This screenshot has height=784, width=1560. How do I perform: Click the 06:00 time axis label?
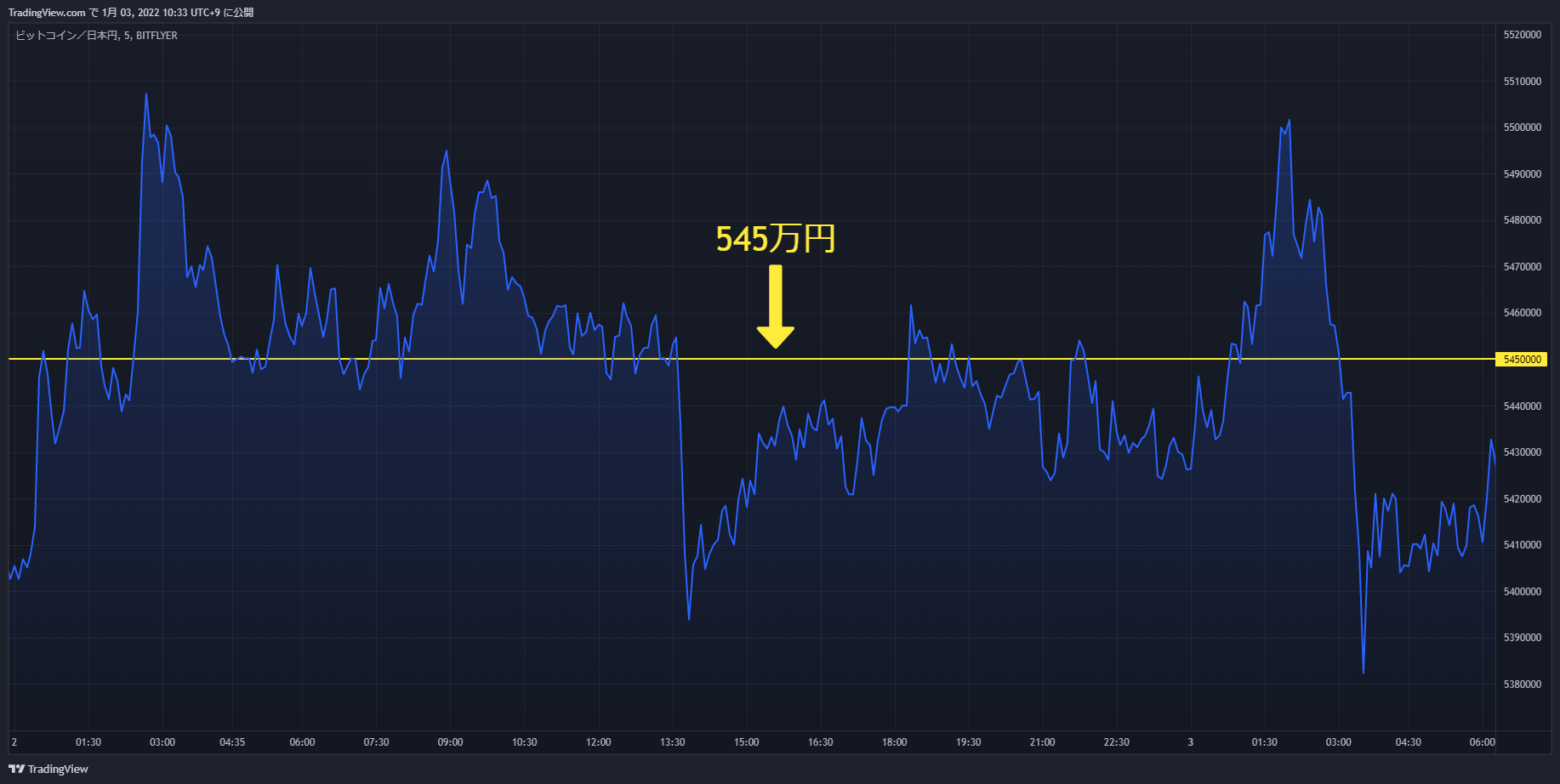coord(302,742)
